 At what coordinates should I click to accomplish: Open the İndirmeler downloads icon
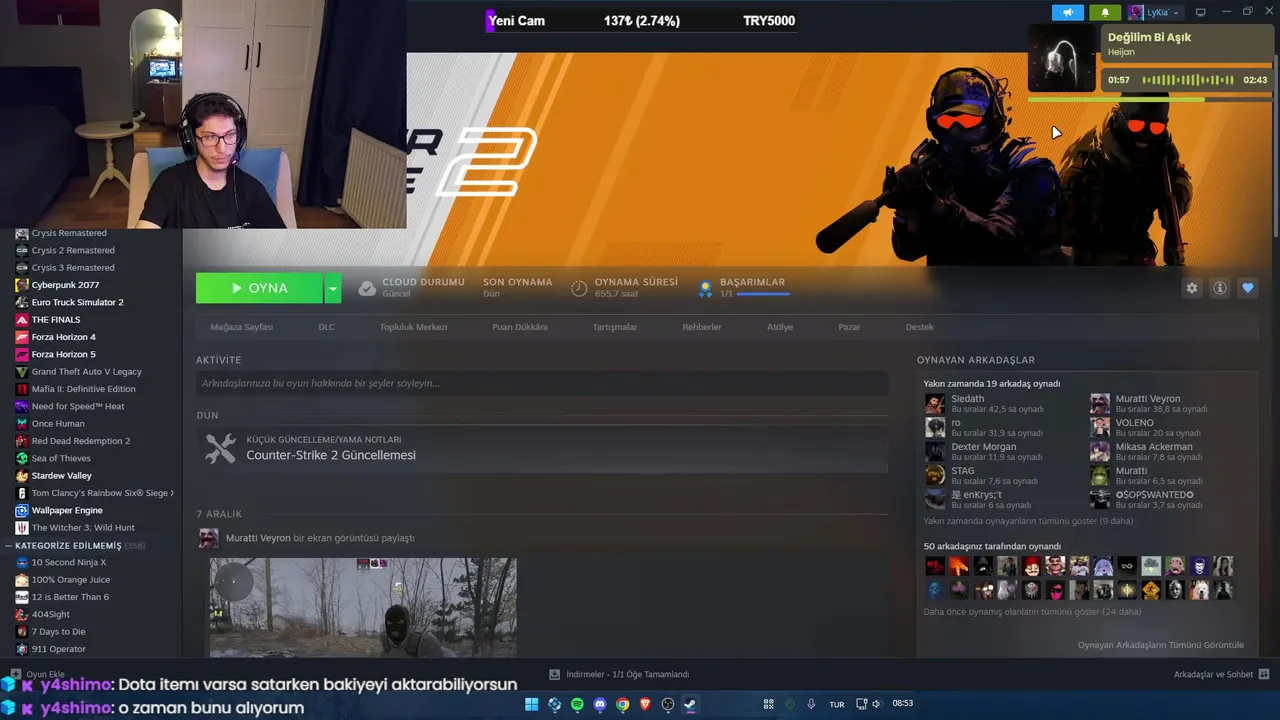click(554, 674)
